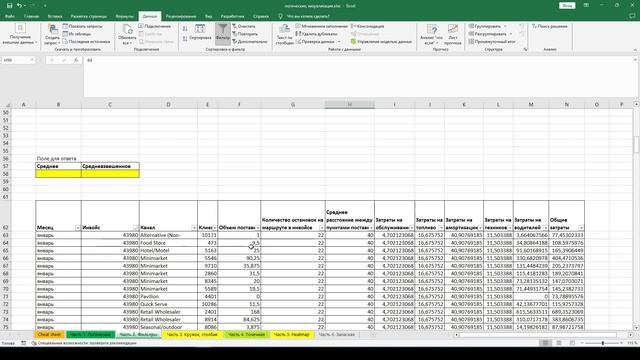Click the Вход sign-in button
The height and width of the screenshot is (360, 640).
click(567, 6)
